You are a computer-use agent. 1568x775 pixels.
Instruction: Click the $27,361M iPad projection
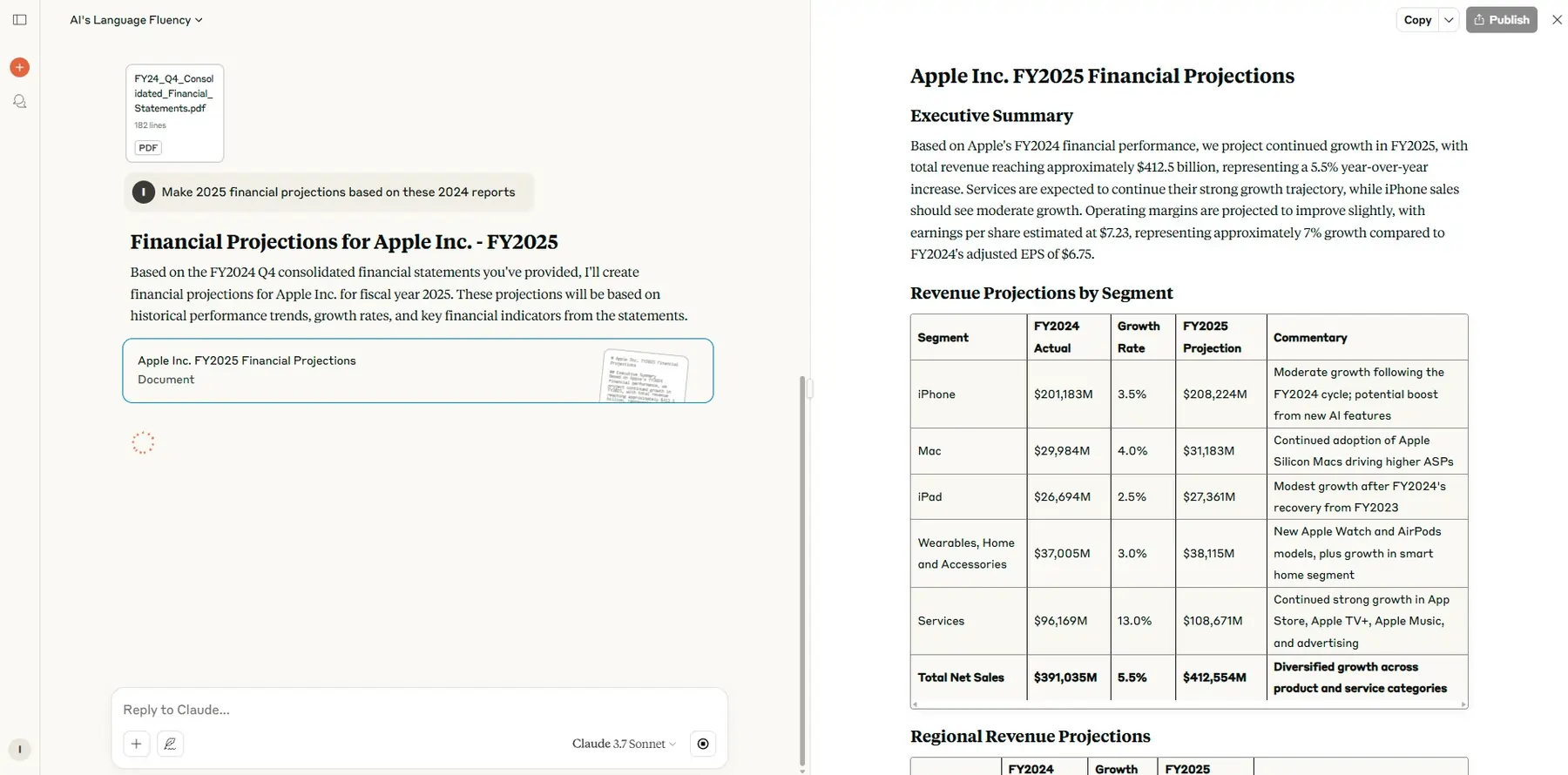1208,496
